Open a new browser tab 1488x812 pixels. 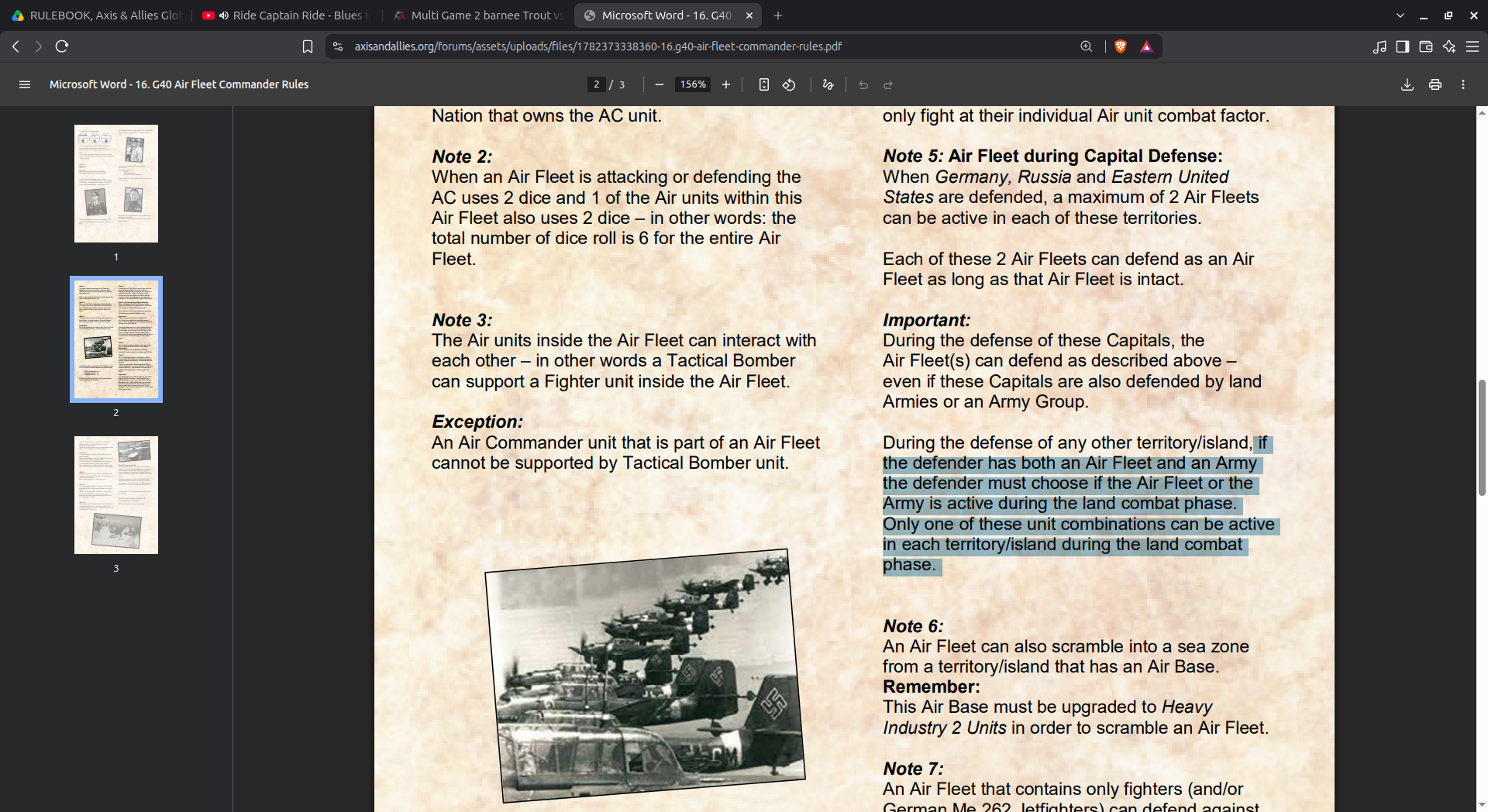[778, 15]
